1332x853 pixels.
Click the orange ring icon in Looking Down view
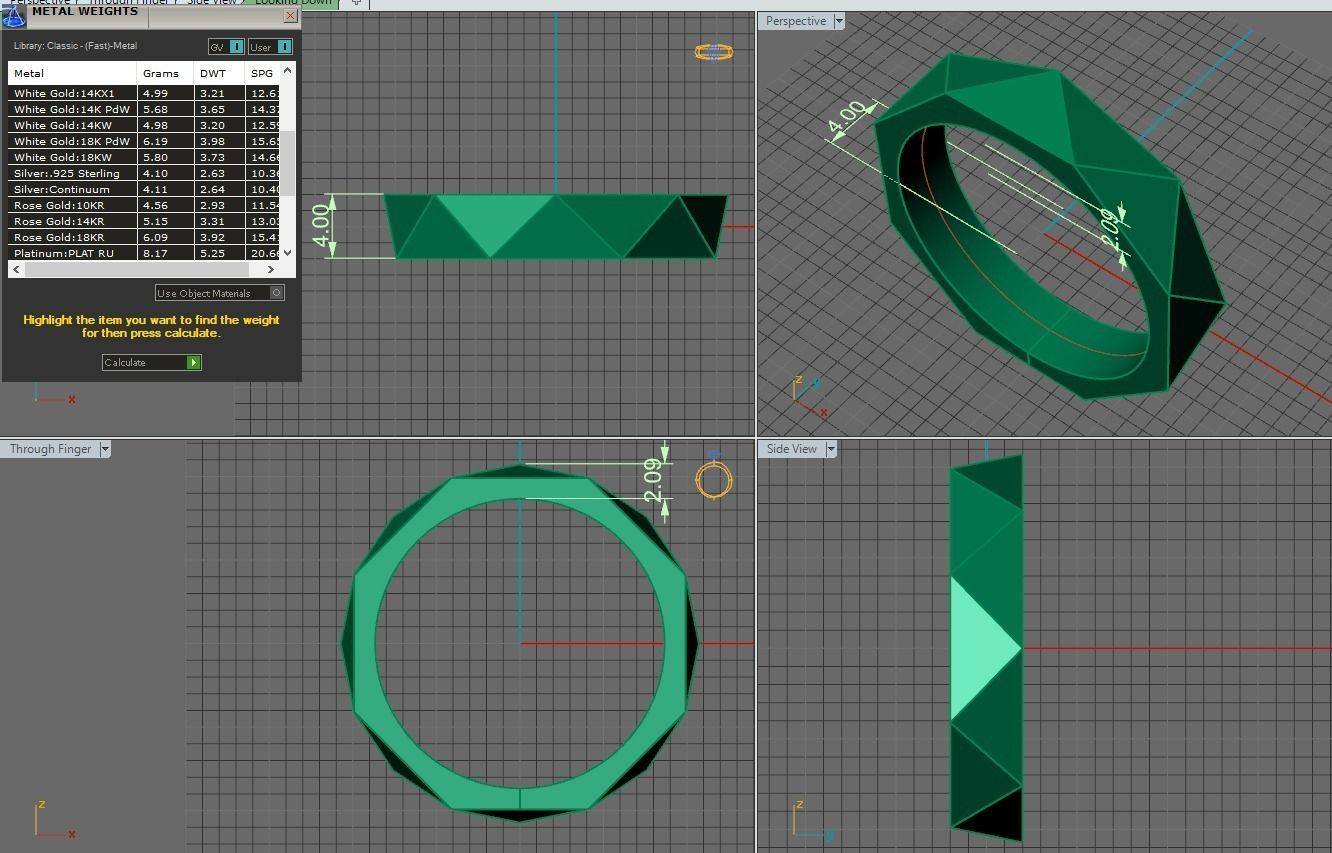click(714, 52)
